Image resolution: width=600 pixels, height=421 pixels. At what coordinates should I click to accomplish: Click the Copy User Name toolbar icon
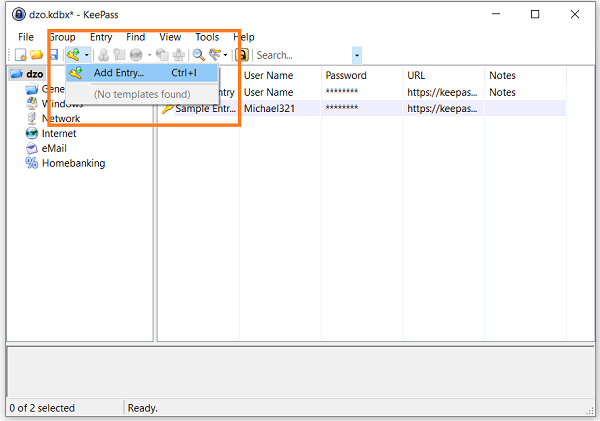pos(103,55)
